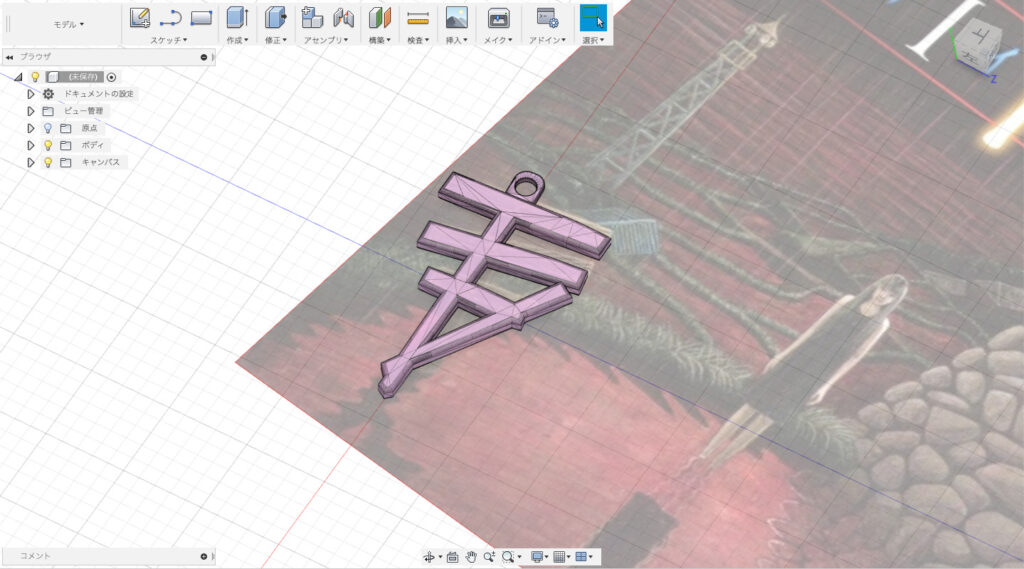Click the Press Pull icon above 修正
The width and height of the screenshot is (1024, 569).
click(275, 17)
